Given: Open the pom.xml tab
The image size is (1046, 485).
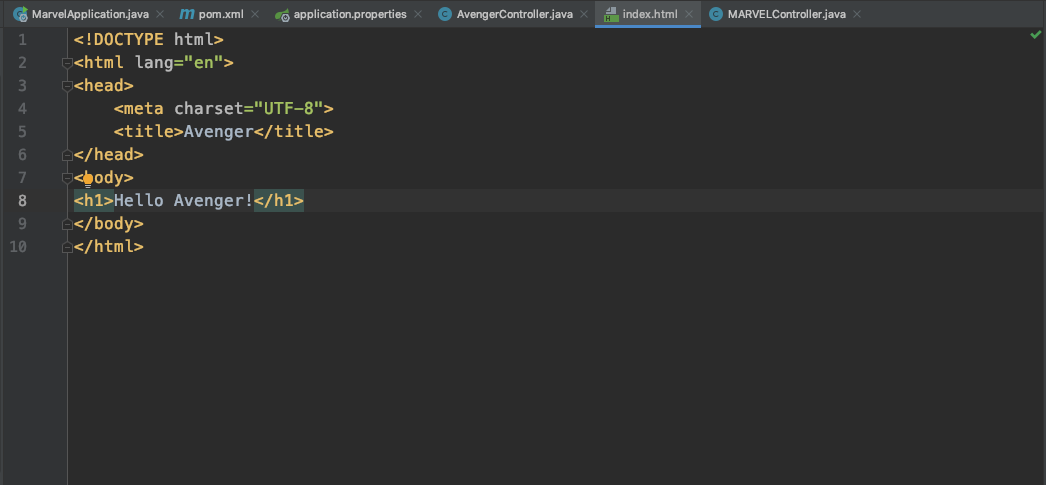Looking at the screenshot, I should 221,14.
